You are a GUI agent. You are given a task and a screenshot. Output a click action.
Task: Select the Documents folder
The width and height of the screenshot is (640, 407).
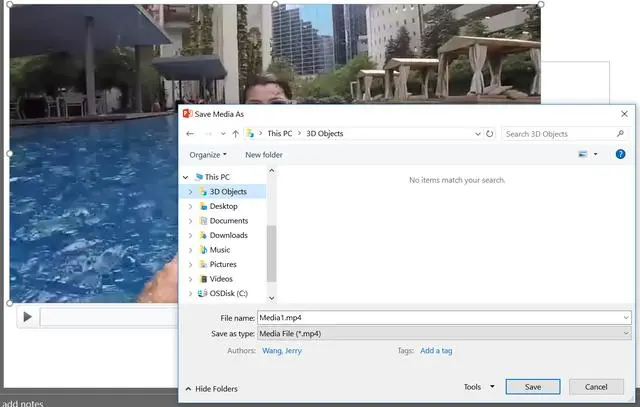click(x=229, y=221)
